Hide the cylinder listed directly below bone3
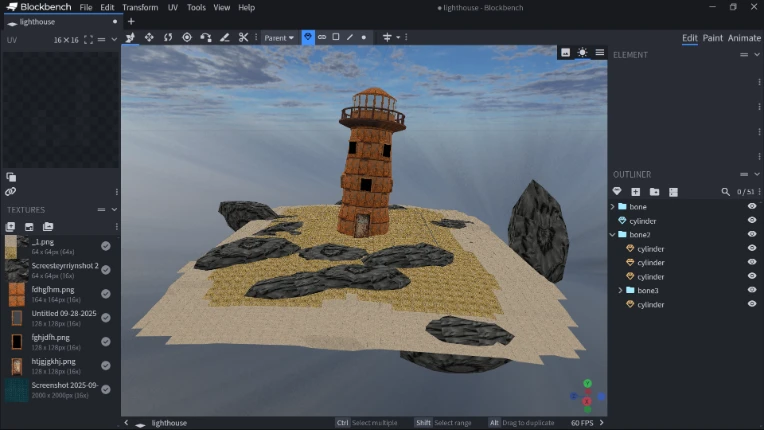764x430 pixels. pos(752,304)
